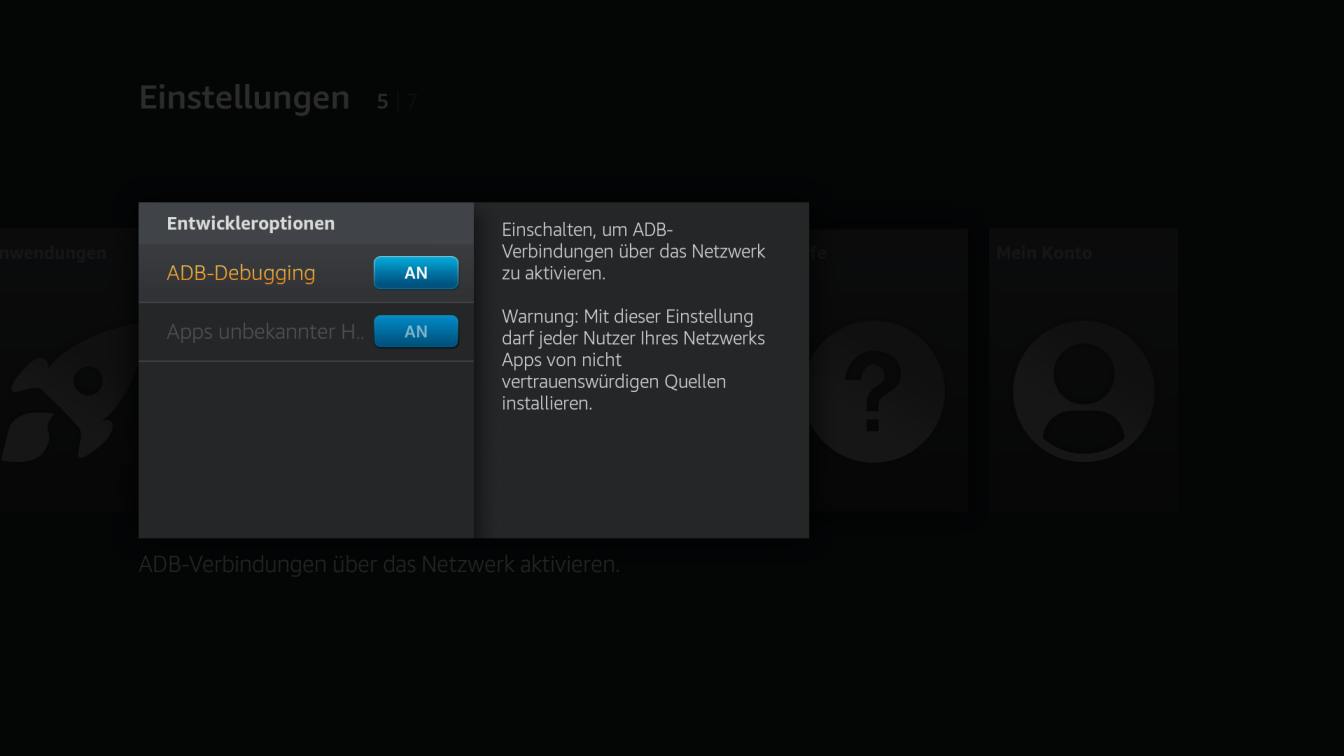Click empty area below the warning text
1344x756 pixels.
[641, 476]
